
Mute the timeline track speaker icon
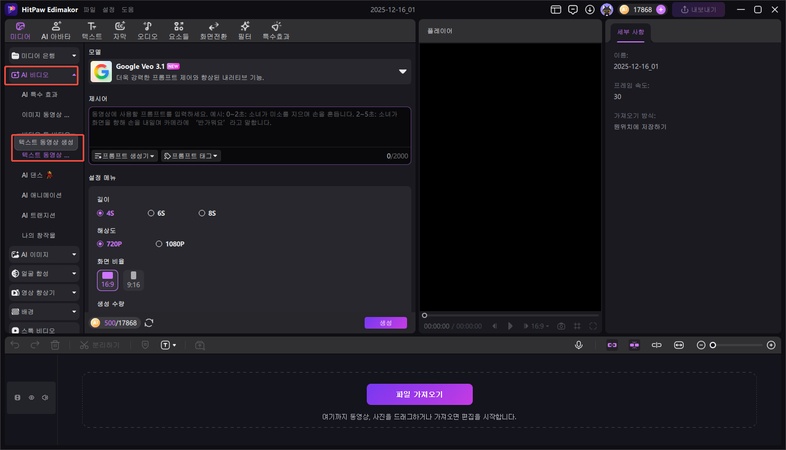tap(45, 397)
